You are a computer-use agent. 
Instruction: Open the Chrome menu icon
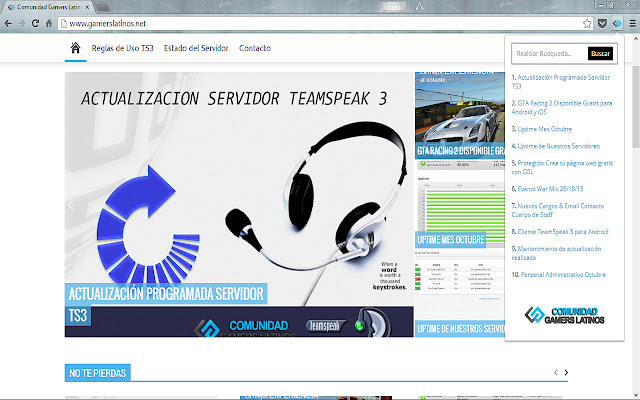tap(632, 24)
